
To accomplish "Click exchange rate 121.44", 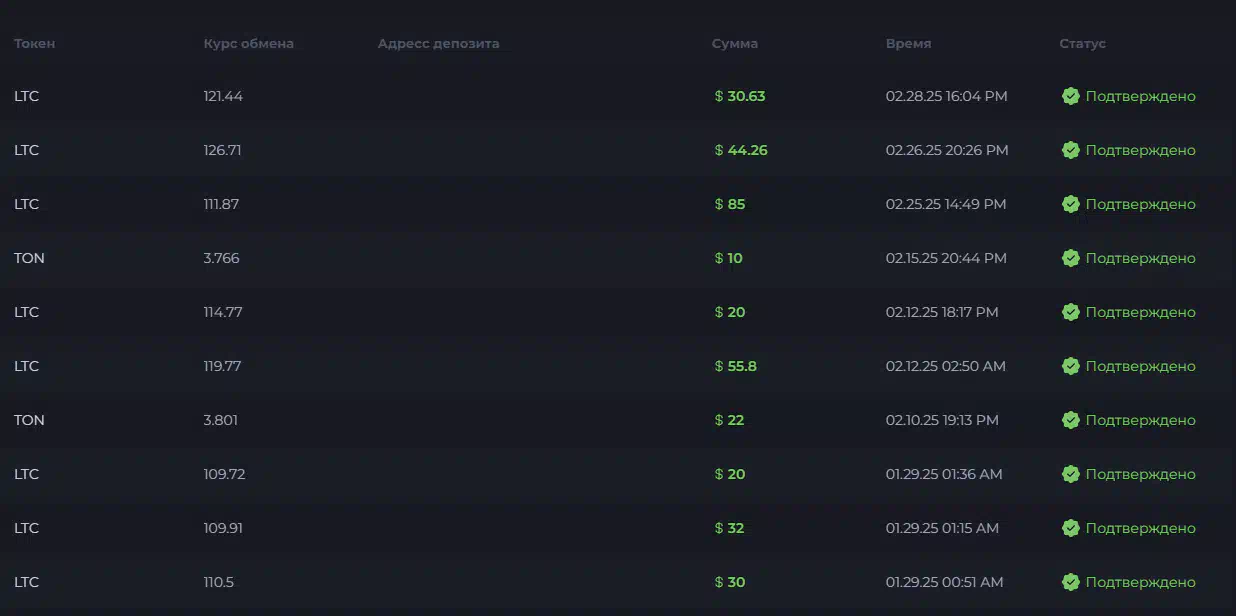I will 223,96.
